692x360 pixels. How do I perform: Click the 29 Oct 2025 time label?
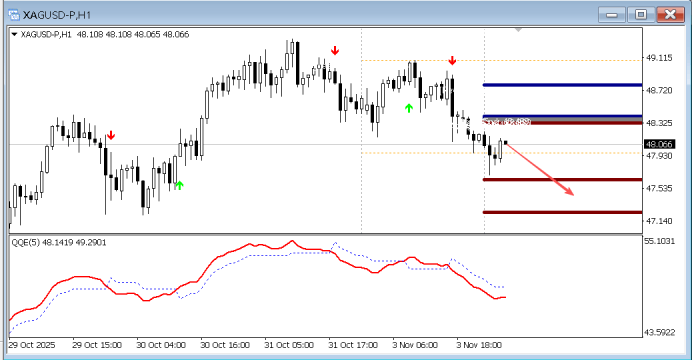32,345
